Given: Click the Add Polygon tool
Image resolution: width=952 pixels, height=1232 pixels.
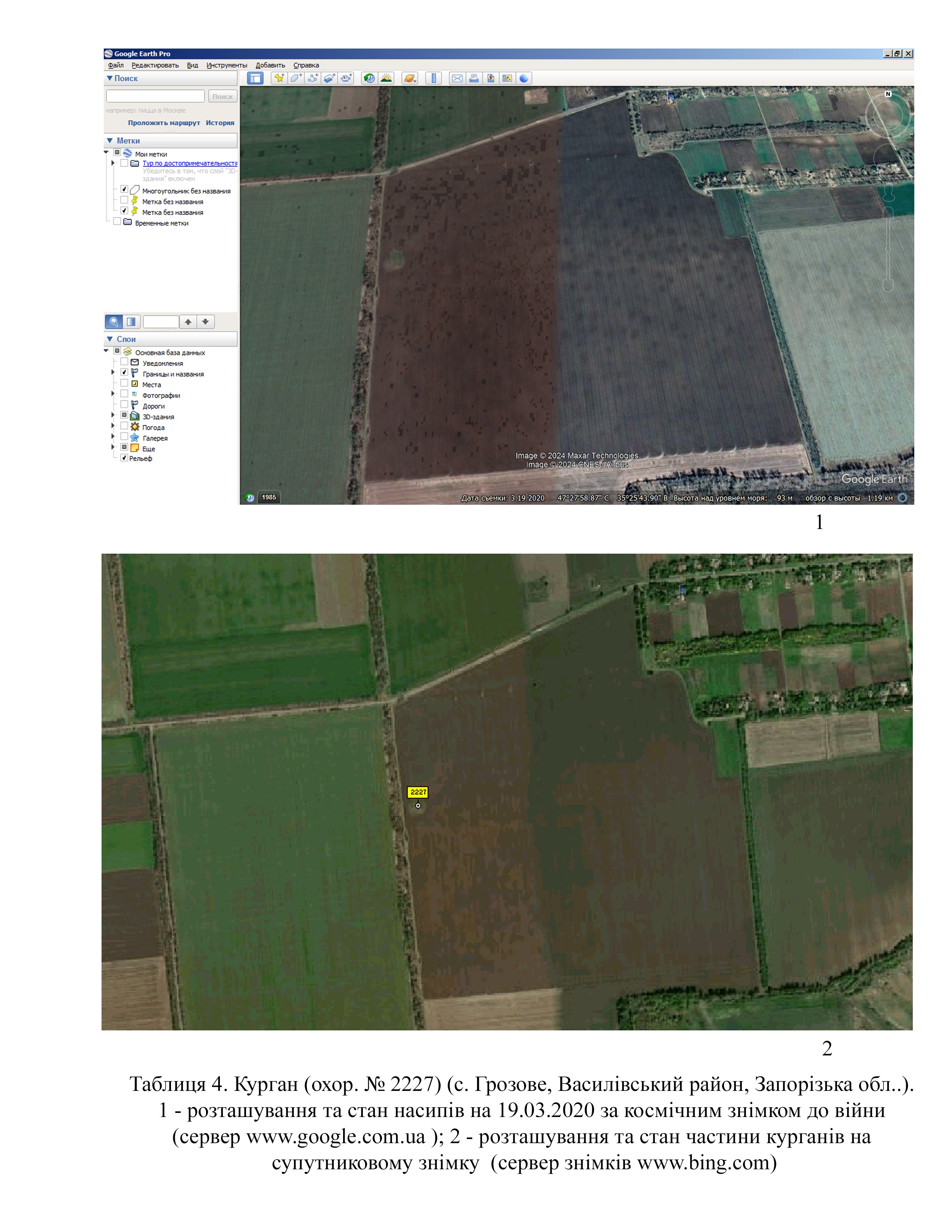Looking at the screenshot, I should pos(296,78).
